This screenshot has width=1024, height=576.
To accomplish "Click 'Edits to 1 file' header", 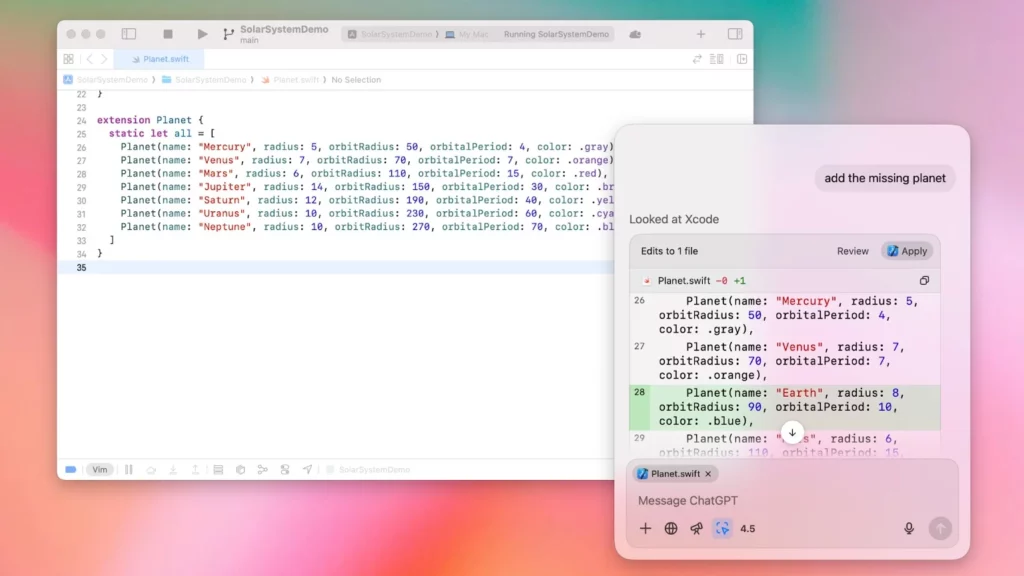I will point(669,251).
